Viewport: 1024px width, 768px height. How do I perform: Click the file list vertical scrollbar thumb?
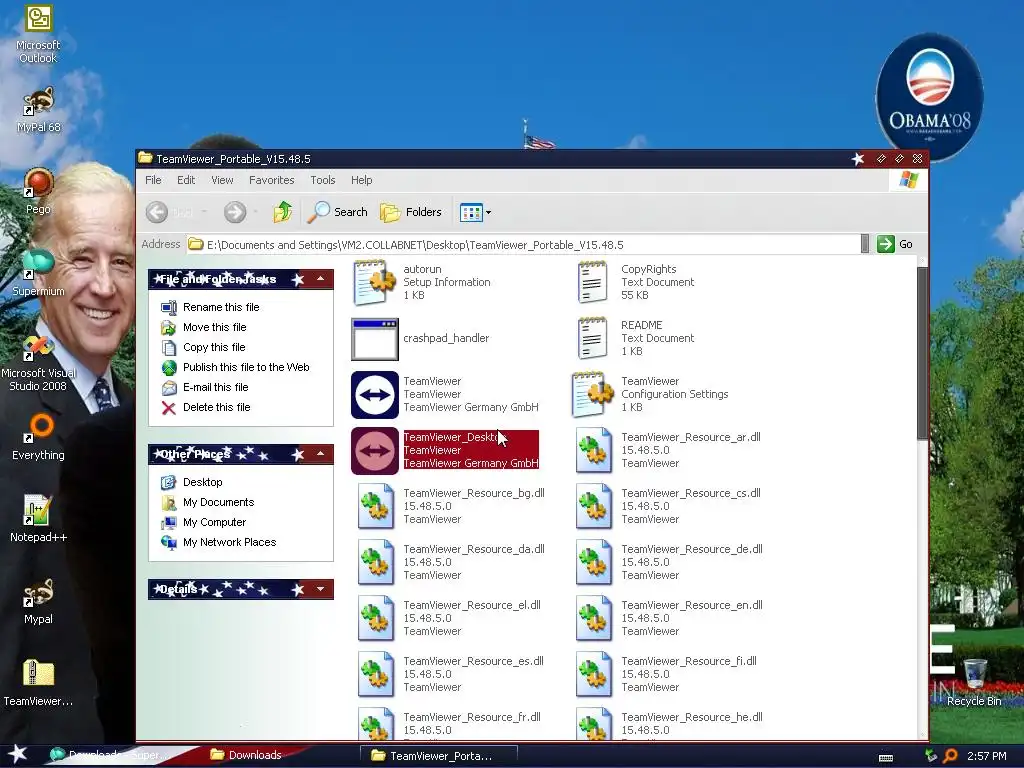click(x=922, y=353)
